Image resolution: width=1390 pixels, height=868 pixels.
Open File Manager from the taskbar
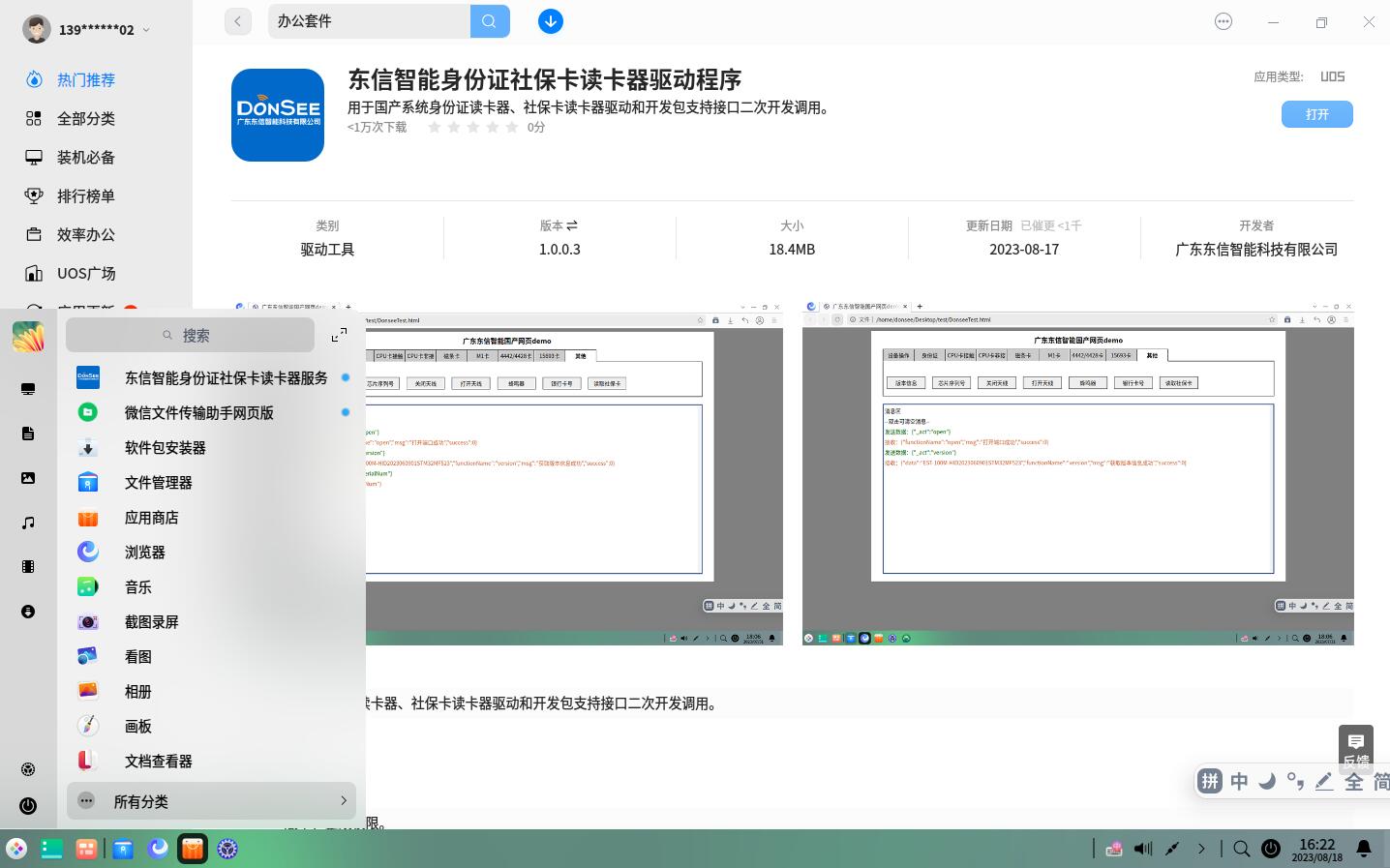tap(123, 848)
